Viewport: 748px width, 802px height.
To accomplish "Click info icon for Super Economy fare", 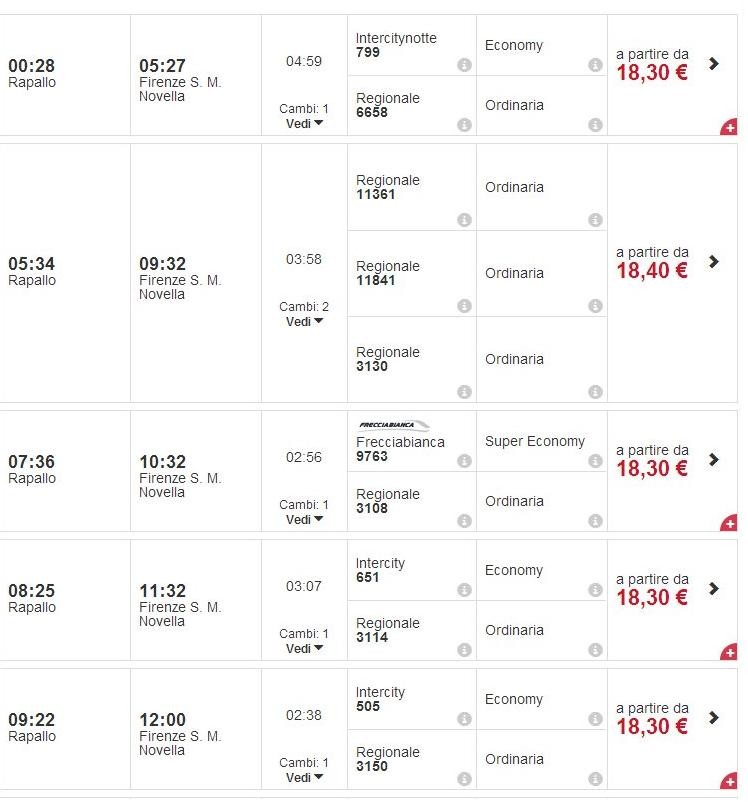I will tap(595, 461).
